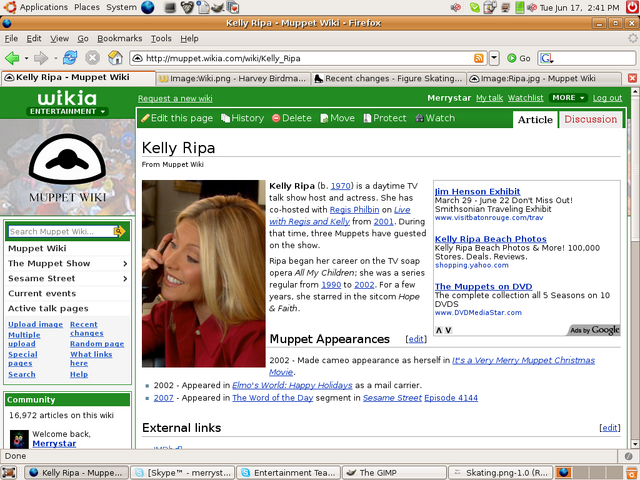Click the Current events sidebar item
The width and height of the screenshot is (640, 480).
coord(42,293)
